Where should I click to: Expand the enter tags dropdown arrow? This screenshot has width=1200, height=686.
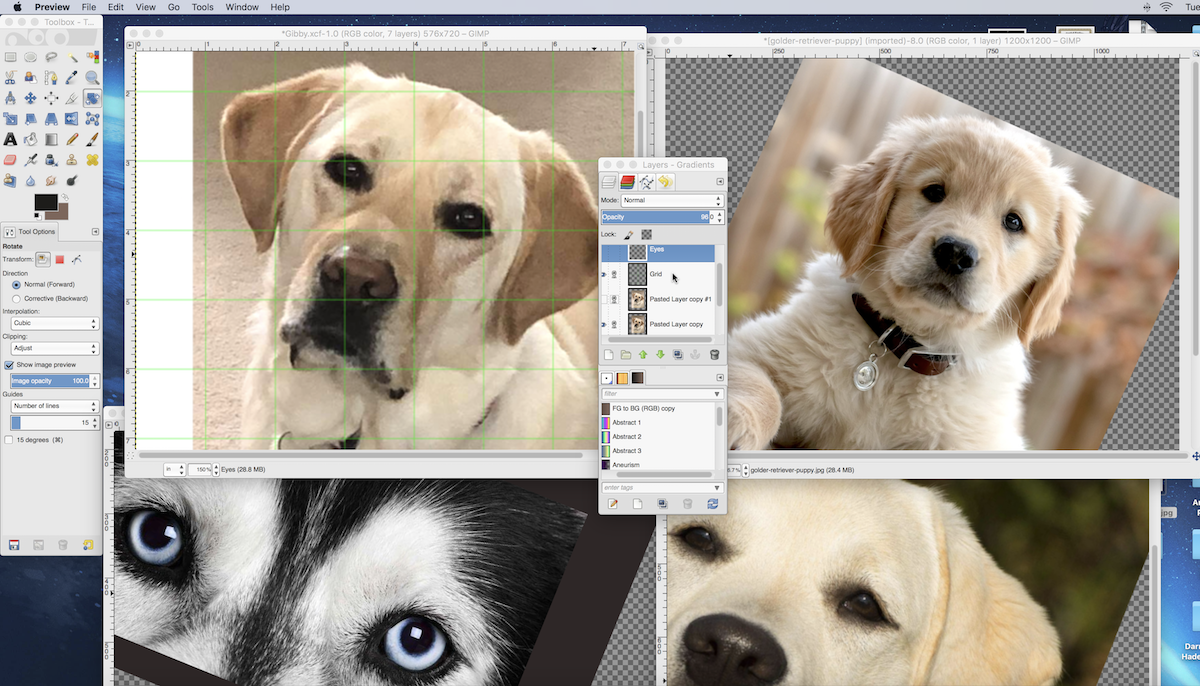(716, 488)
